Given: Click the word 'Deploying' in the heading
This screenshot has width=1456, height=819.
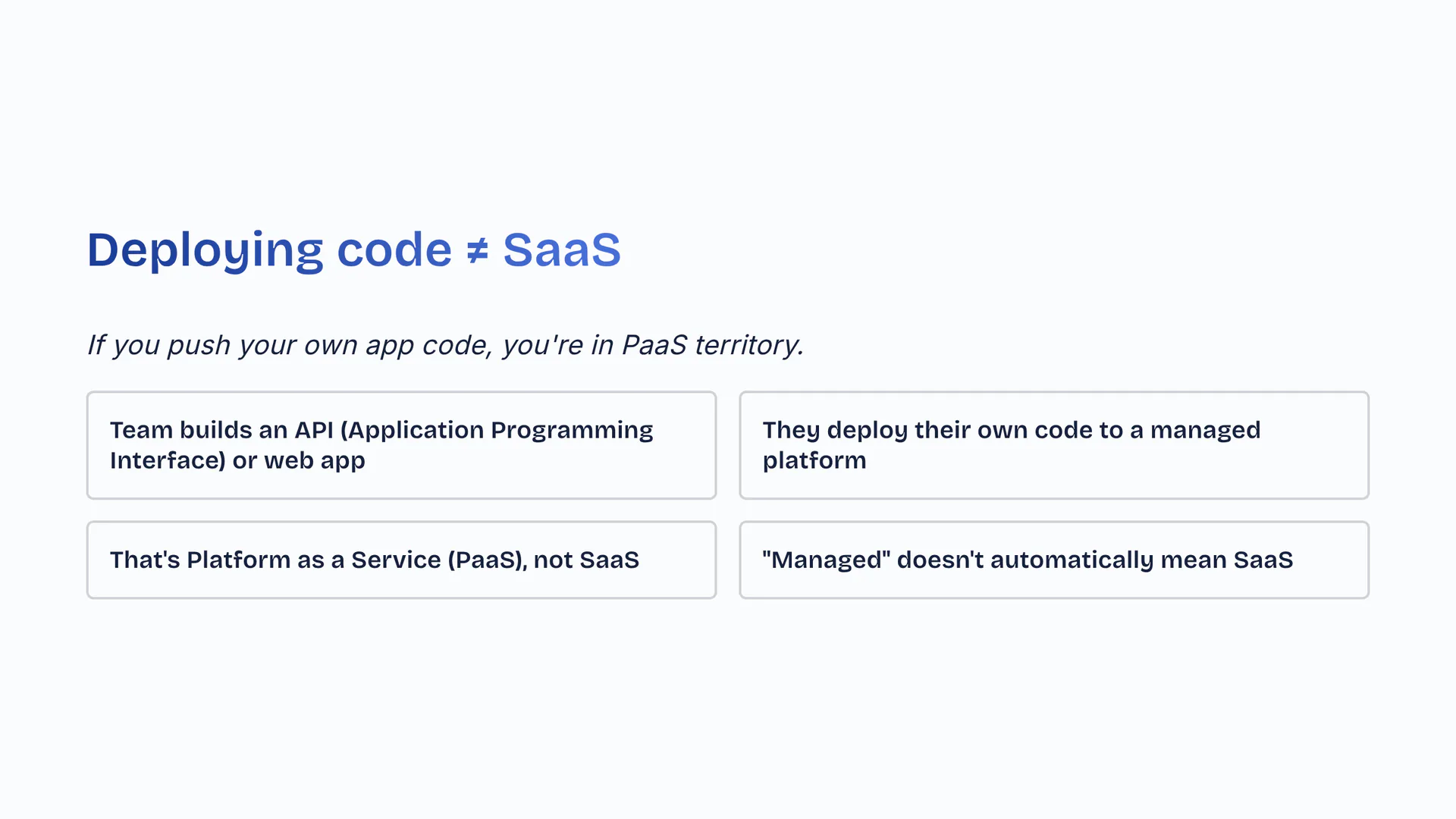Looking at the screenshot, I should point(206,250).
